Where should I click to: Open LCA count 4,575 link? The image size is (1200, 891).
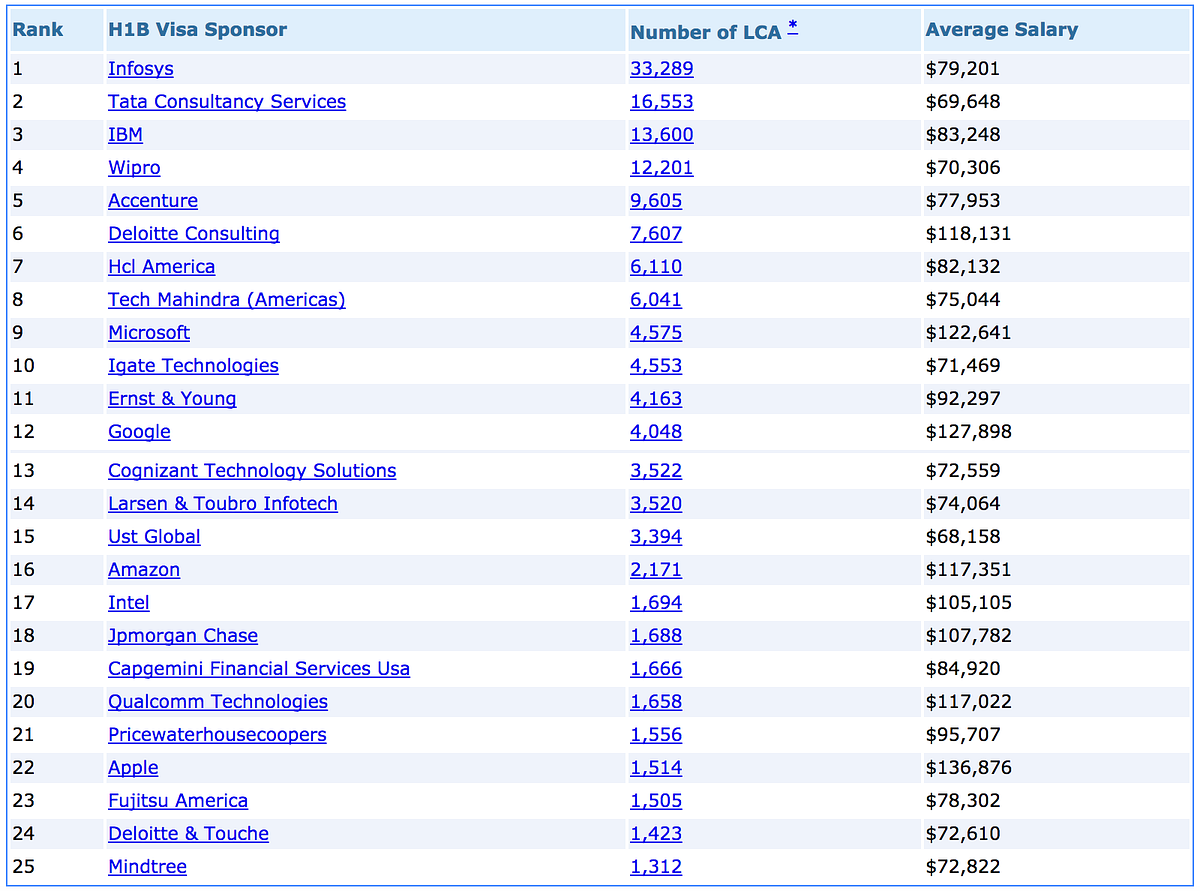click(x=656, y=333)
